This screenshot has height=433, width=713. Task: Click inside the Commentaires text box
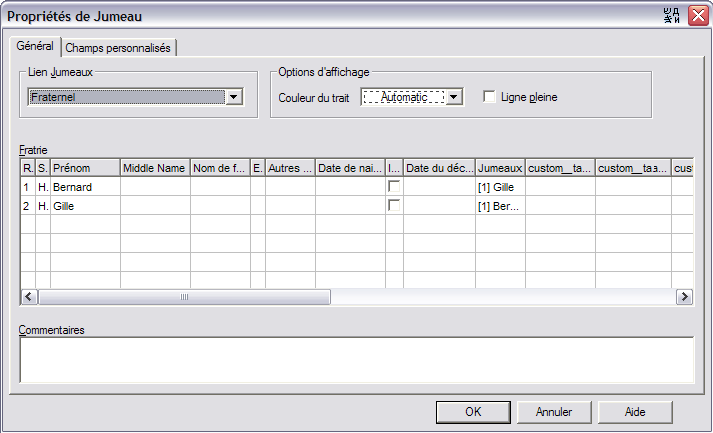[x=357, y=359]
